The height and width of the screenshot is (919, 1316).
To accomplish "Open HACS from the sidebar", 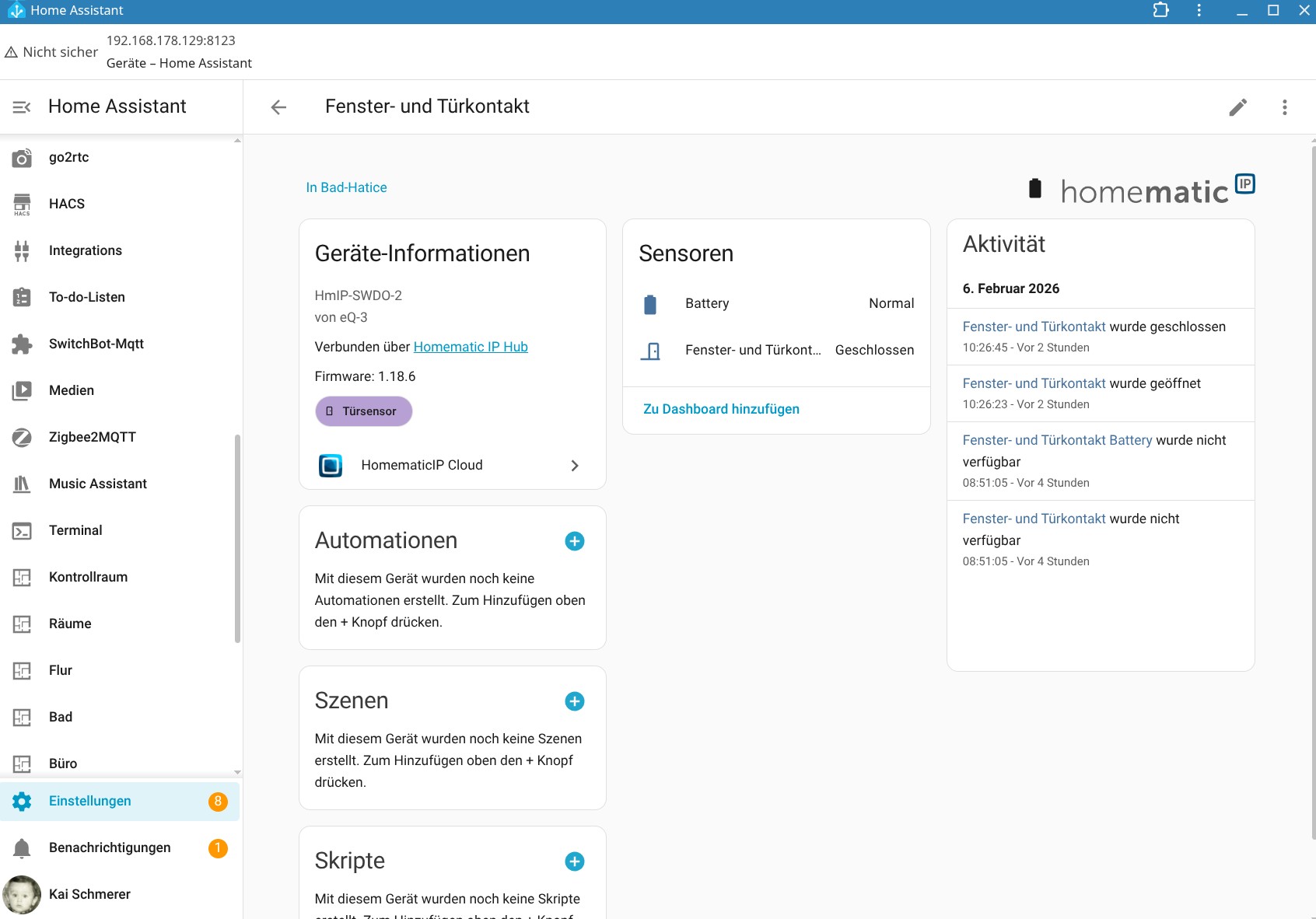I will [67, 204].
